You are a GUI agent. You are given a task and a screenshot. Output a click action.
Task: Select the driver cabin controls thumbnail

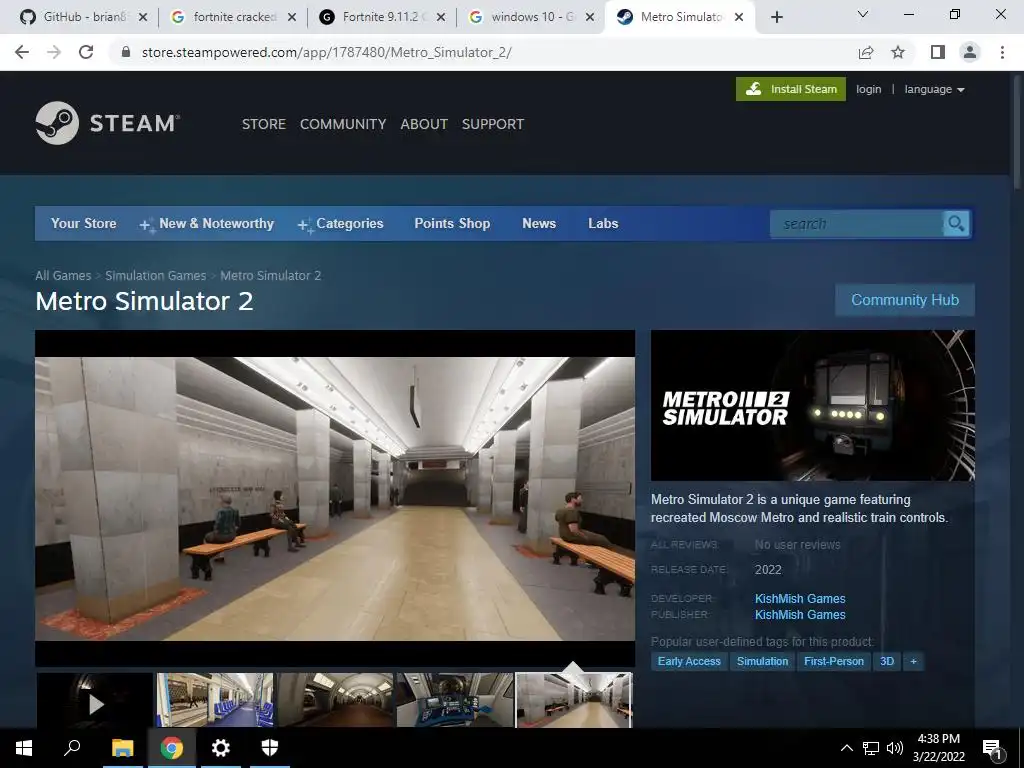pos(455,701)
